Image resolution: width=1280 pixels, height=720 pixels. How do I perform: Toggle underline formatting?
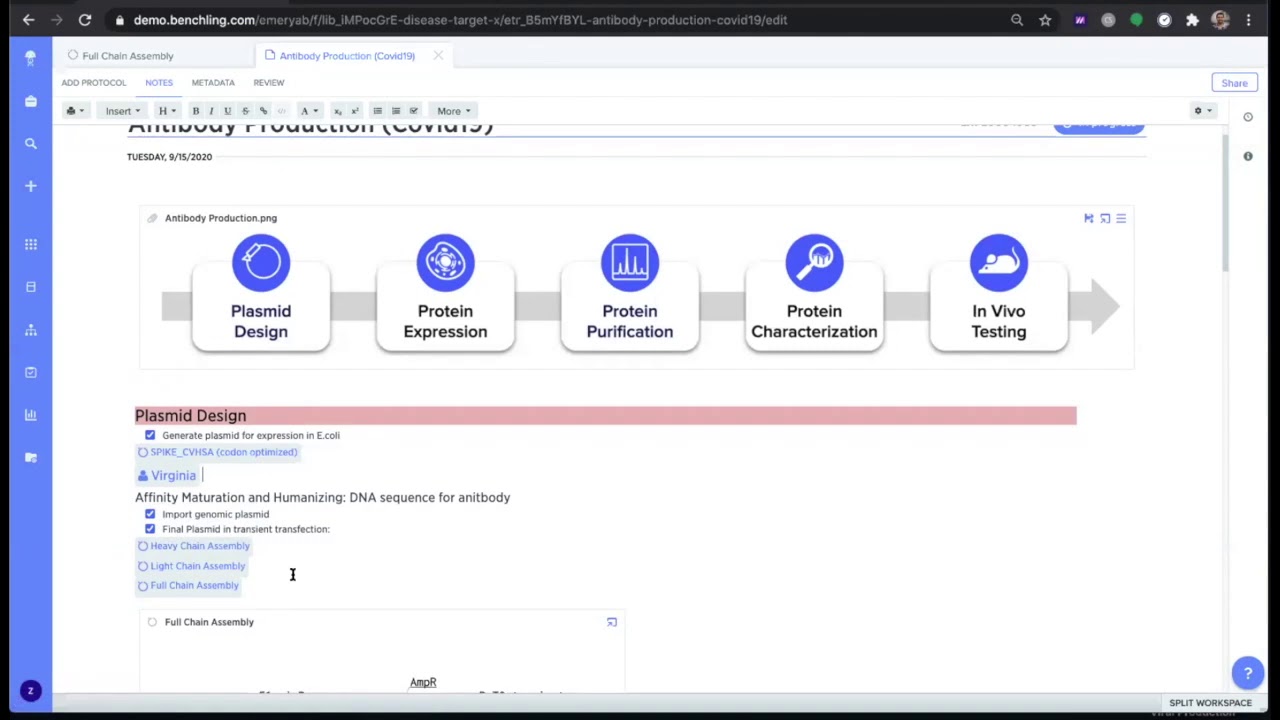tap(228, 111)
